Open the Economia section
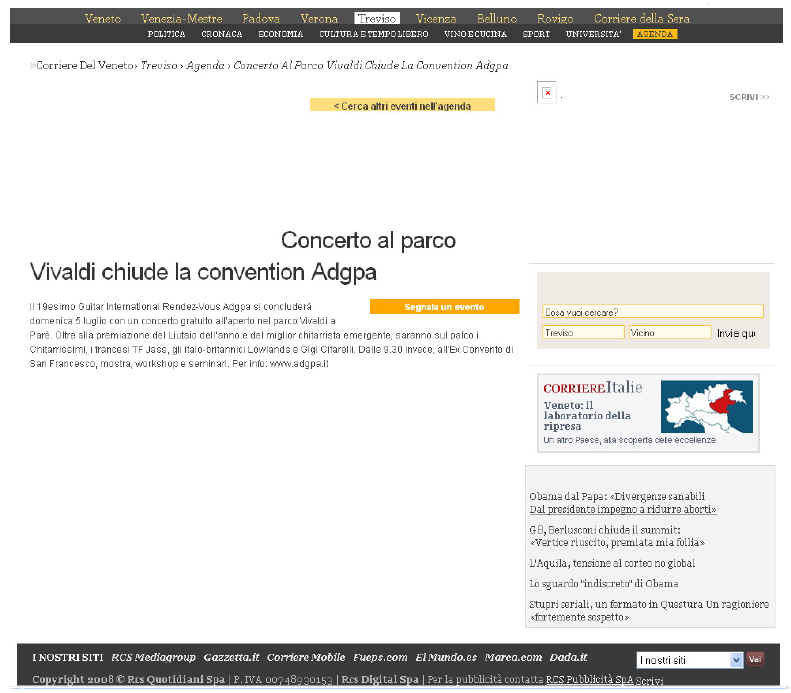This screenshot has width=791, height=693. point(280,34)
